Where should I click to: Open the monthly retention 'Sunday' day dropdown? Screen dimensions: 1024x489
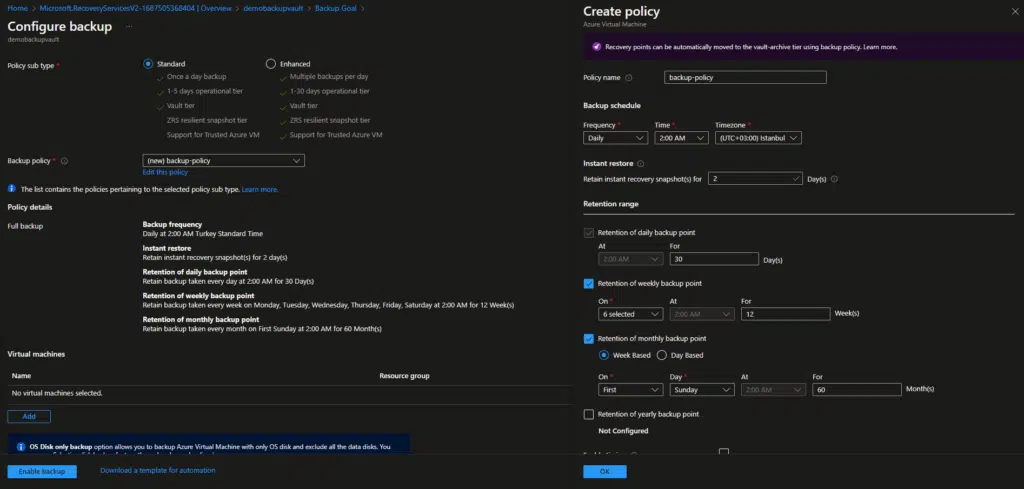click(x=702, y=390)
